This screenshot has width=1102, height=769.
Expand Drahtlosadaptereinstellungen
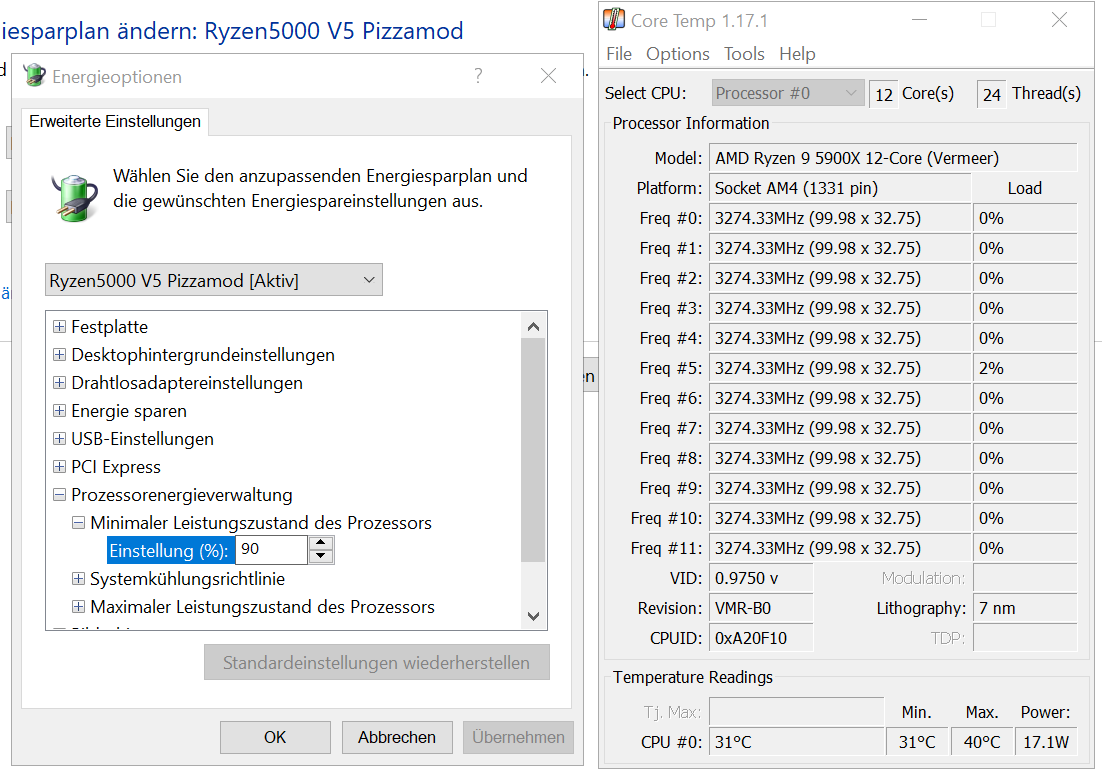tap(58, 382)
